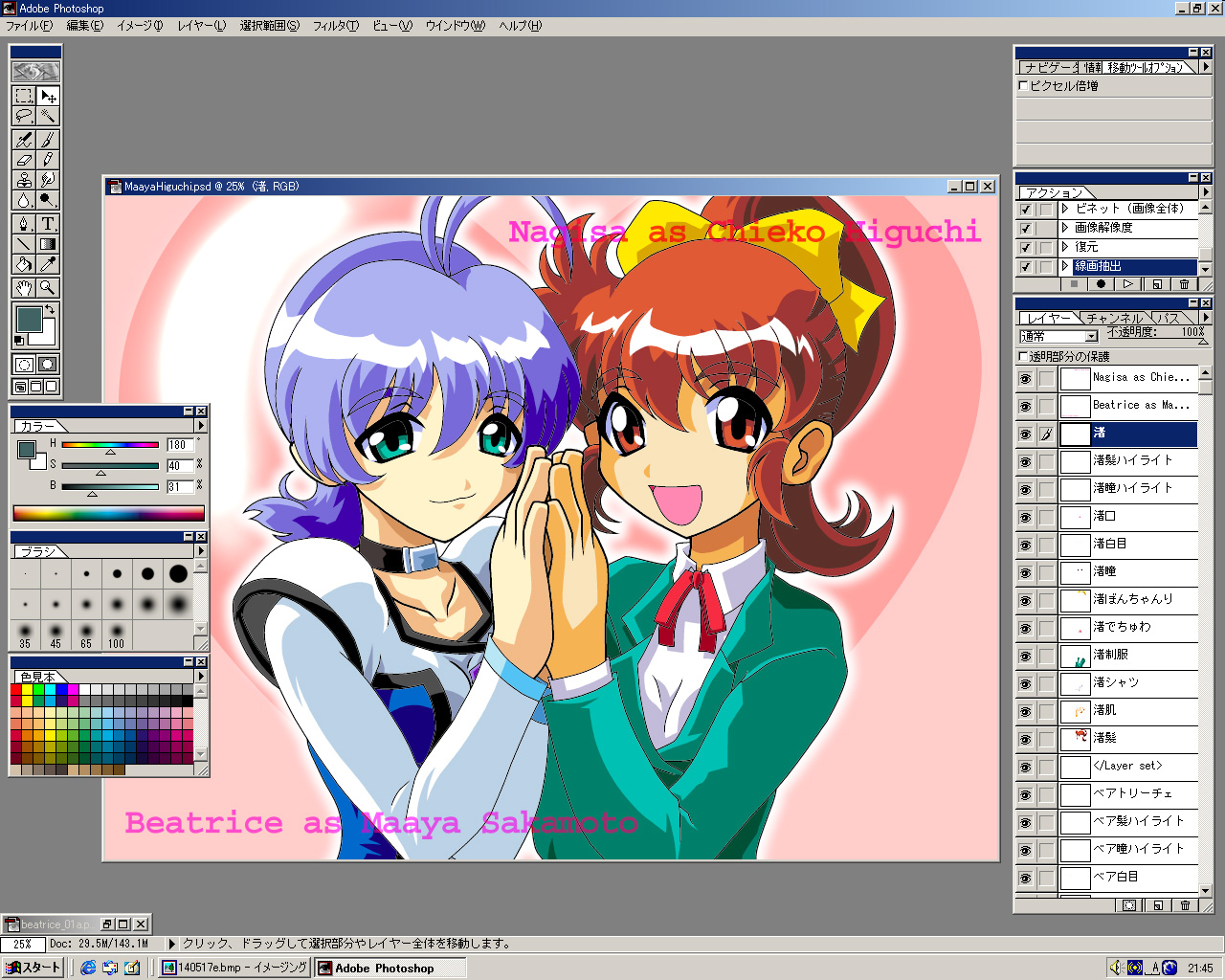Image resolution: width=1225 pixels, height=980 pixels.
Task: Select the Gradient tool
Action: point(48,244)
